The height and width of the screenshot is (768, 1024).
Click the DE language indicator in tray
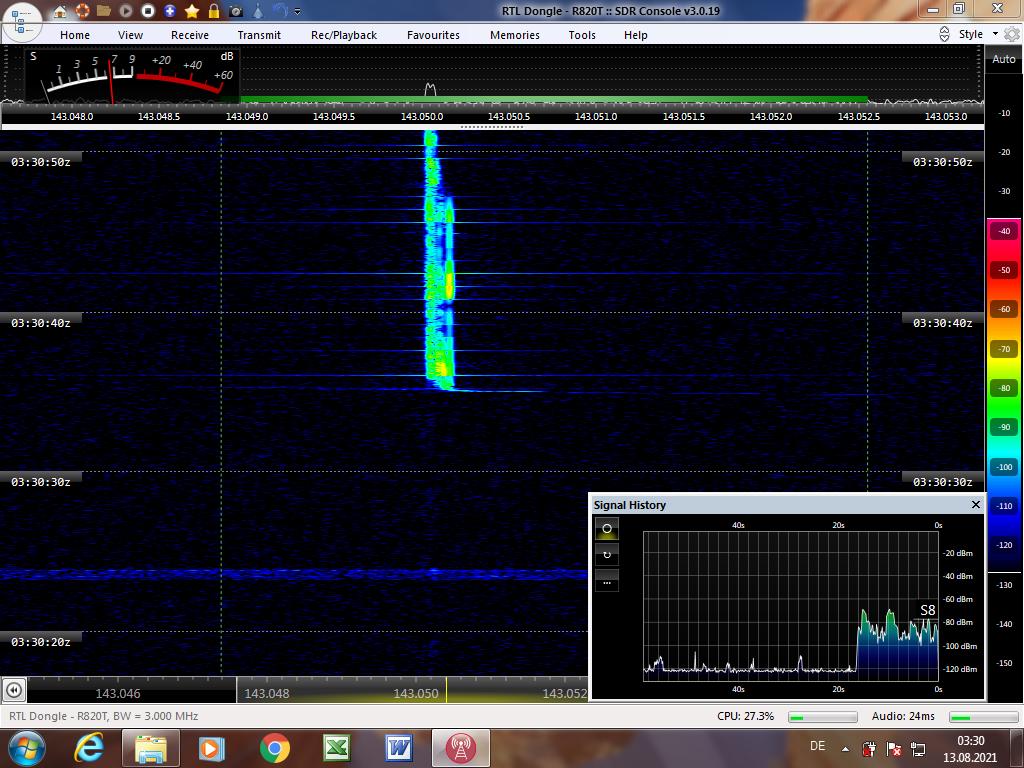817,746
